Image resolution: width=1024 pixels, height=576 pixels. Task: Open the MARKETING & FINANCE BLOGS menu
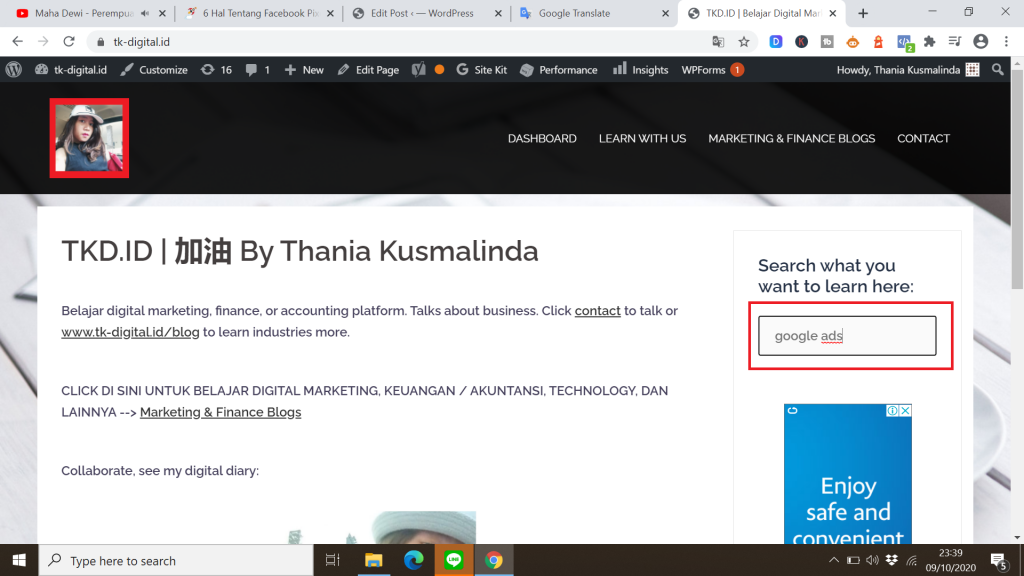click(791, 138)
